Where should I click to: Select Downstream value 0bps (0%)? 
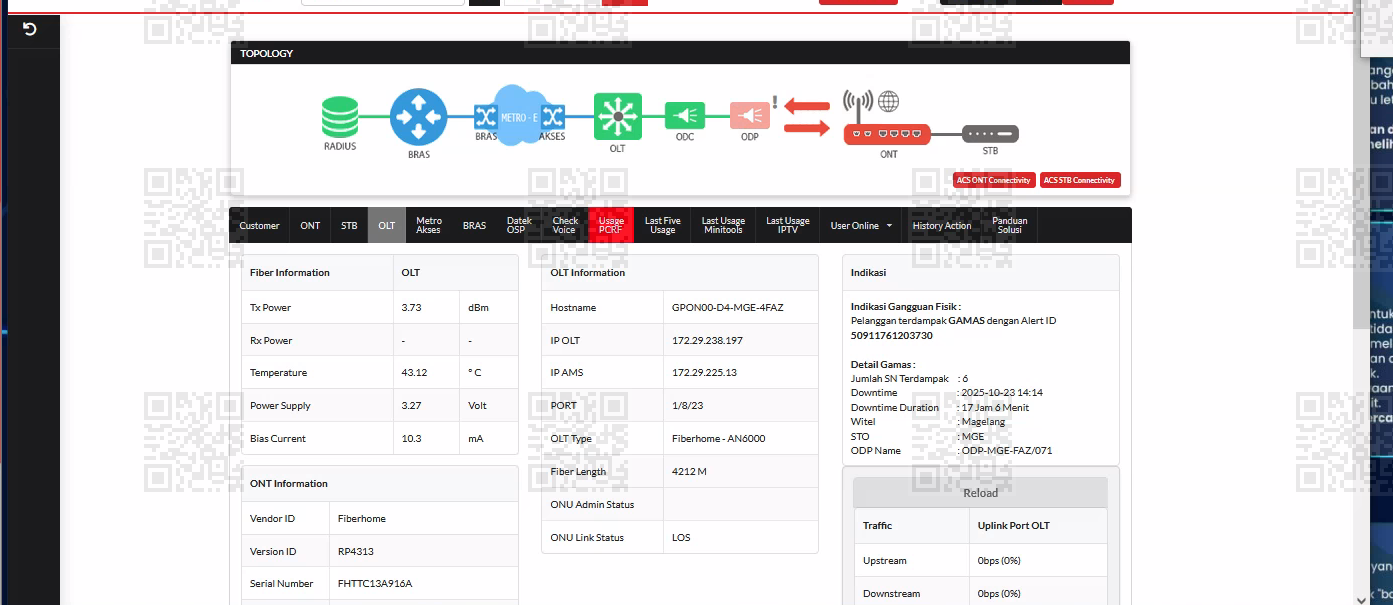click(x=1000, y=593)
